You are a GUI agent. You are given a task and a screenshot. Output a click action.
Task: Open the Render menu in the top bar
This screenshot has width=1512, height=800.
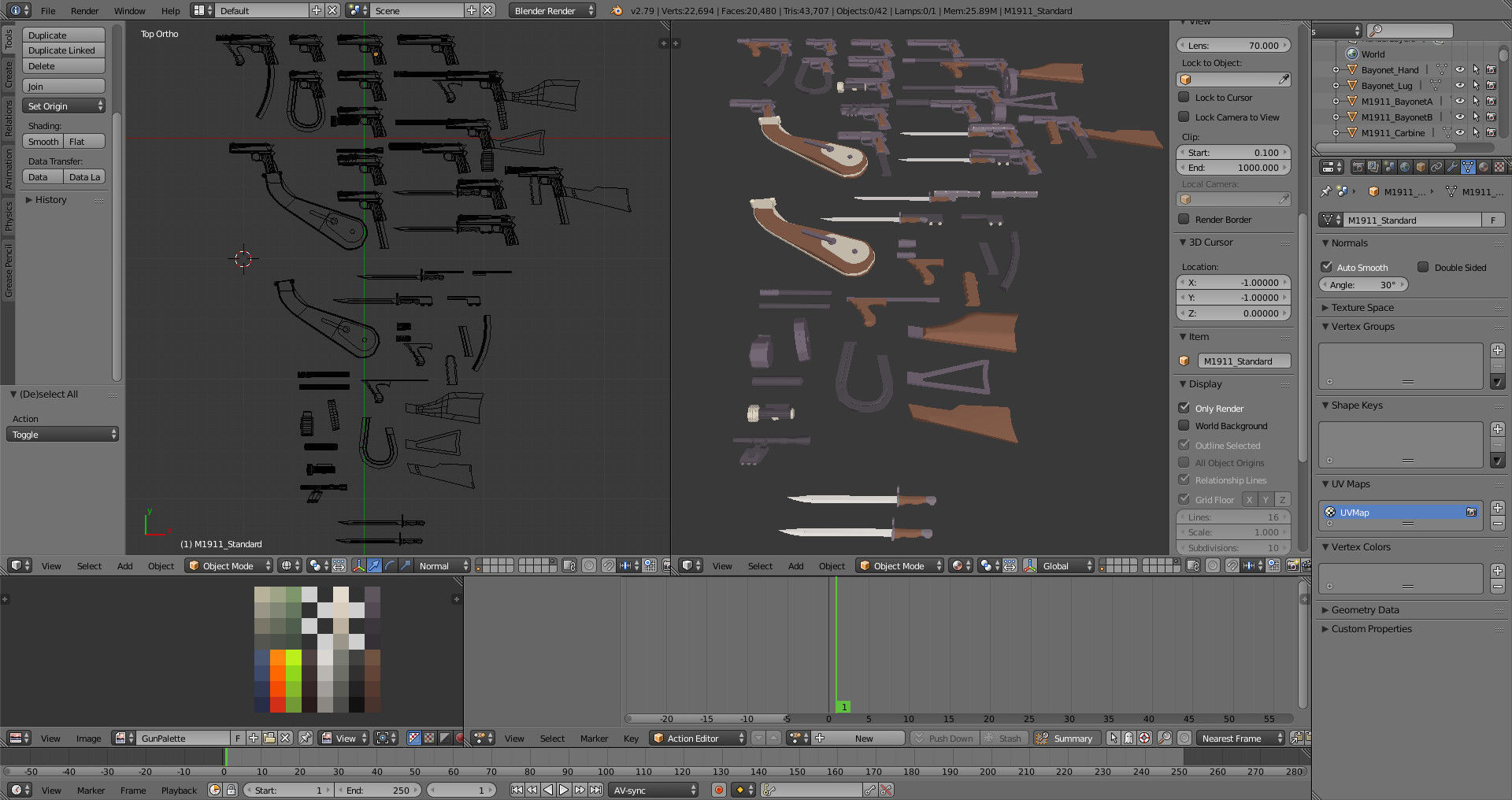coord(84,10)
